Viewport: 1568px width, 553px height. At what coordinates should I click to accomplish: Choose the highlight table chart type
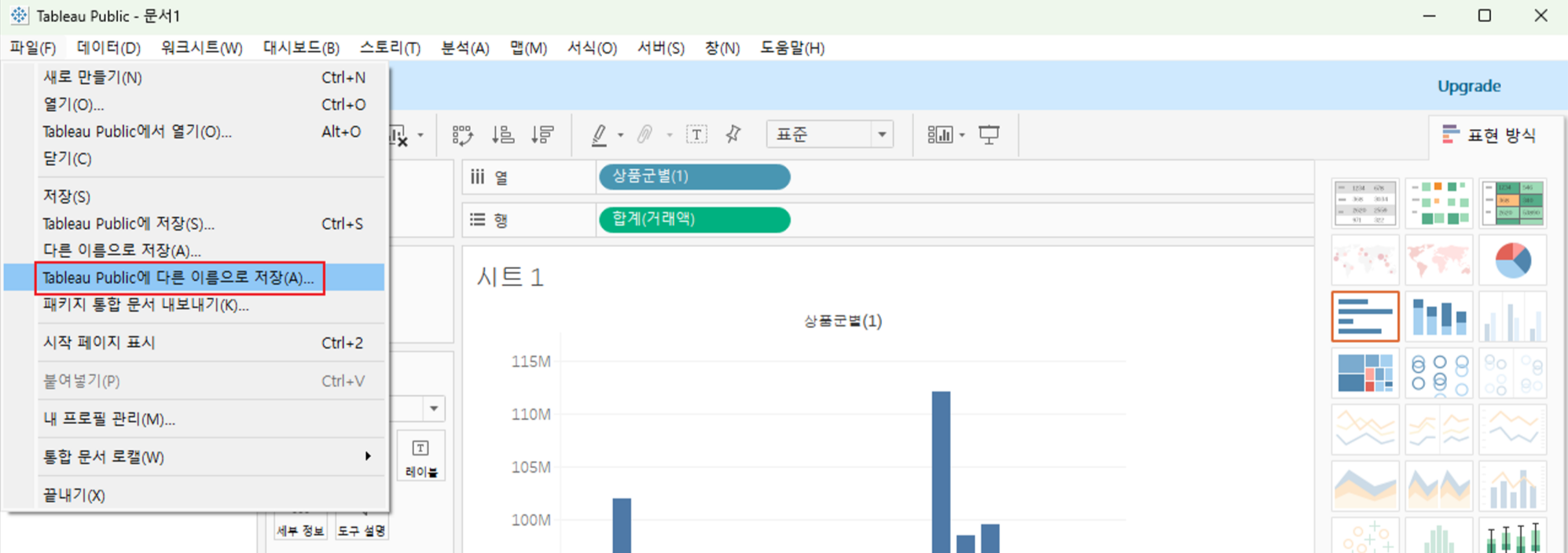(1513, 203)
